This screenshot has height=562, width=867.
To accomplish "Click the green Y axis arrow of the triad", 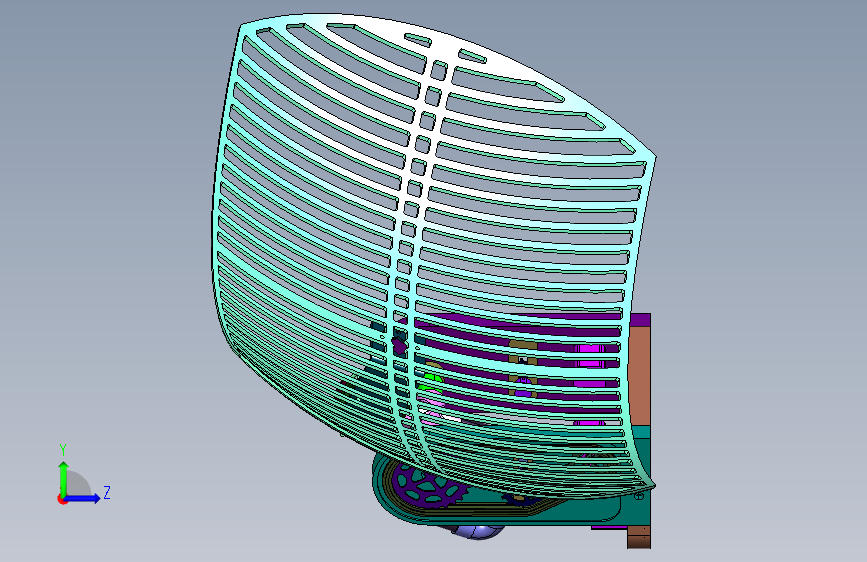I will [x=63, y=479].
